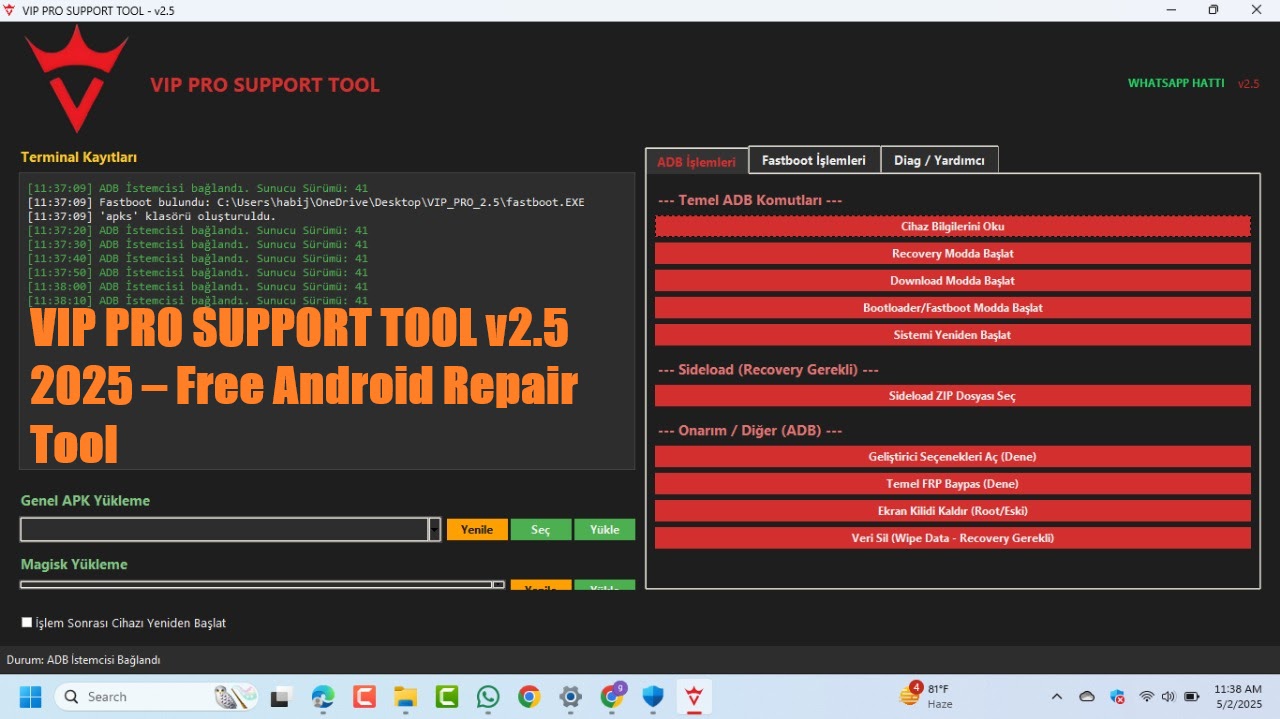The width and height of the screenshot is (1280, 719).
Task: Click Ekran Kilidi Kaldır (Root/Eski) button
Action: coord(953,510)
